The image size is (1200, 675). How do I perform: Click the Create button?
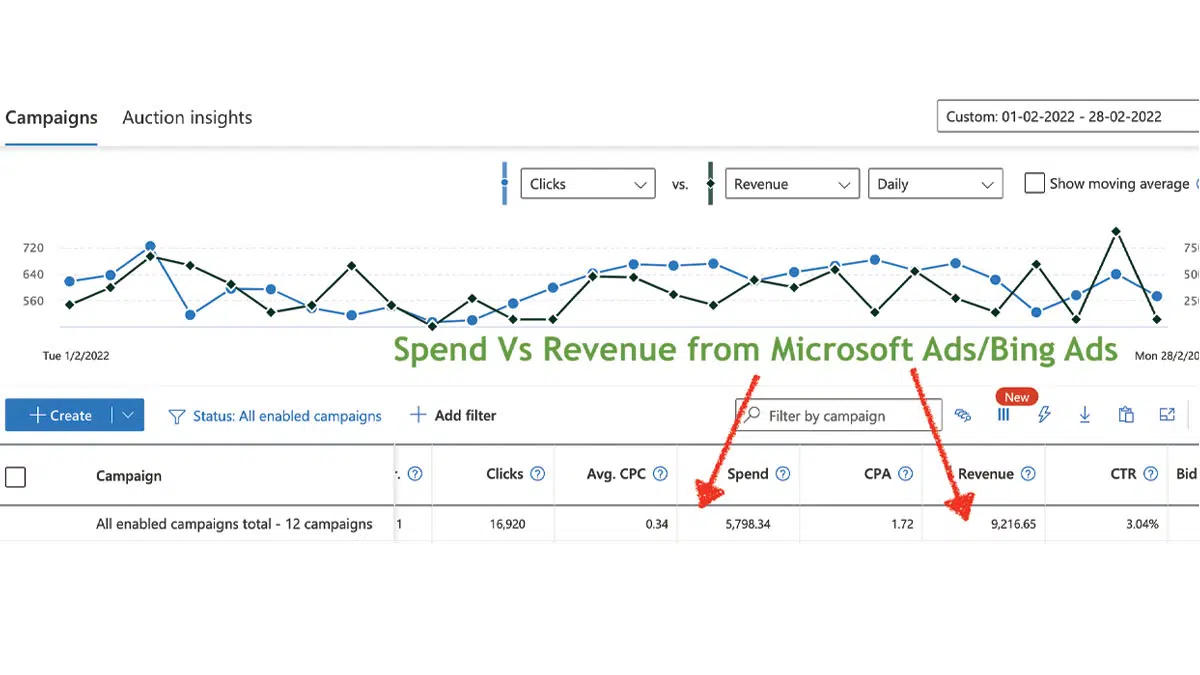click(63, 414)
